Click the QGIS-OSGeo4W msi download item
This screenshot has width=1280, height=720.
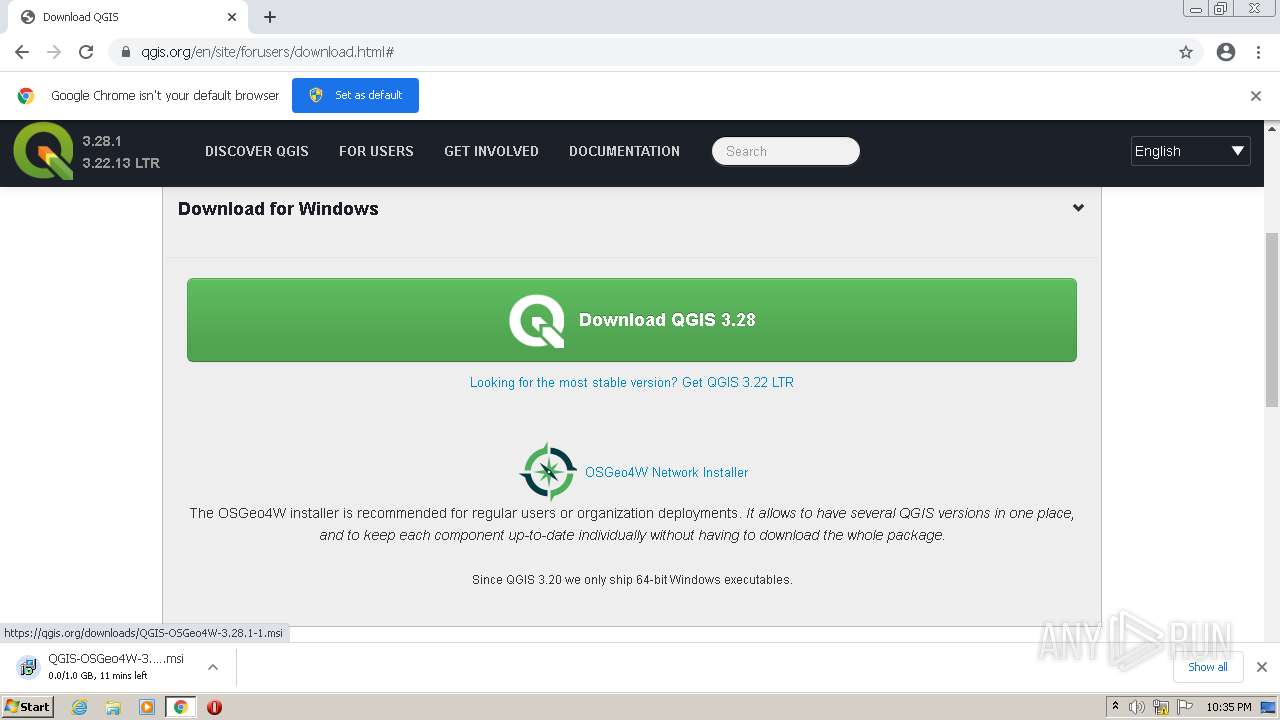tap(116, 667)
